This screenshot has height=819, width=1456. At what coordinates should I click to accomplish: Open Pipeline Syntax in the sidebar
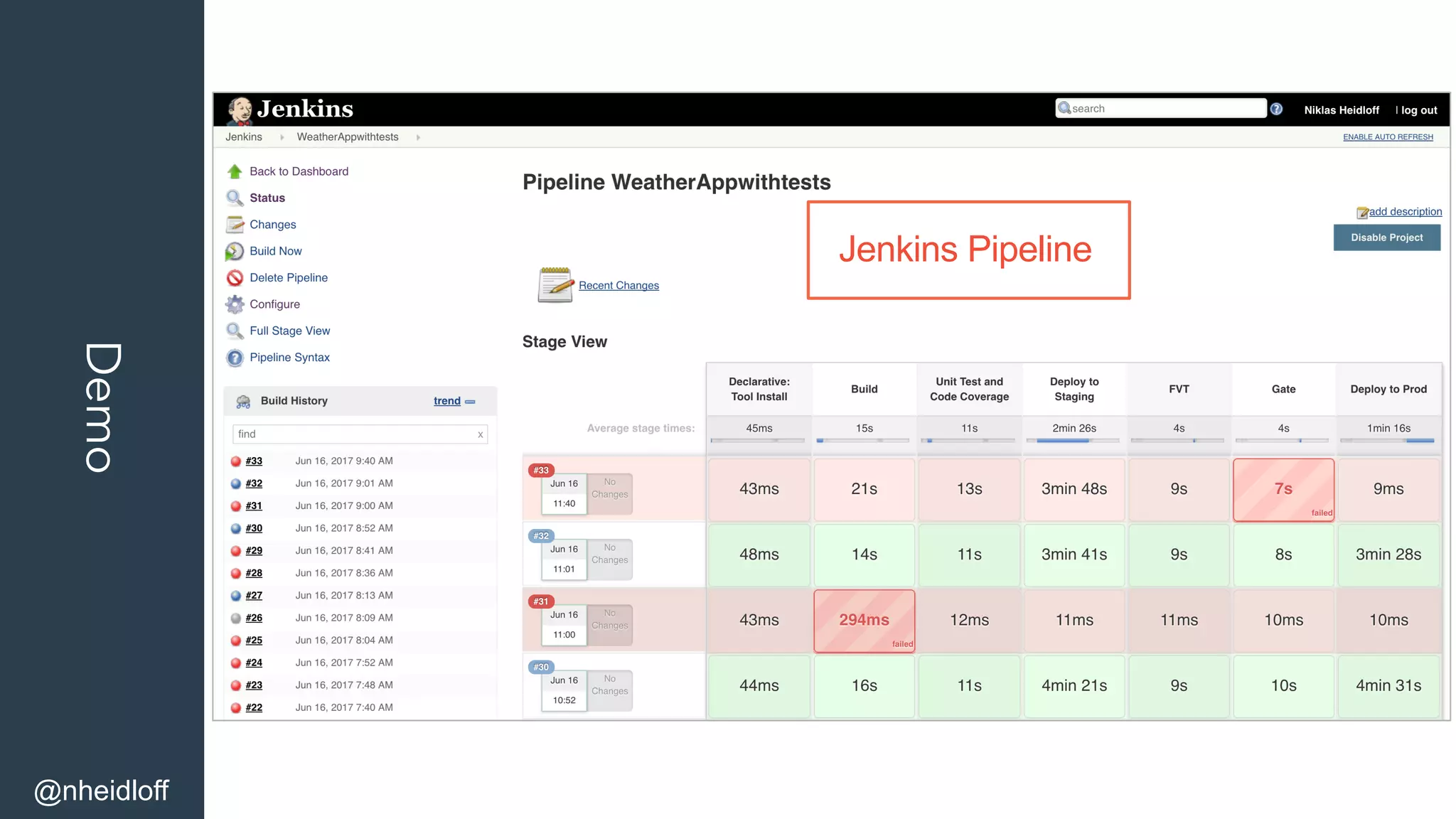tap(290, 358)
